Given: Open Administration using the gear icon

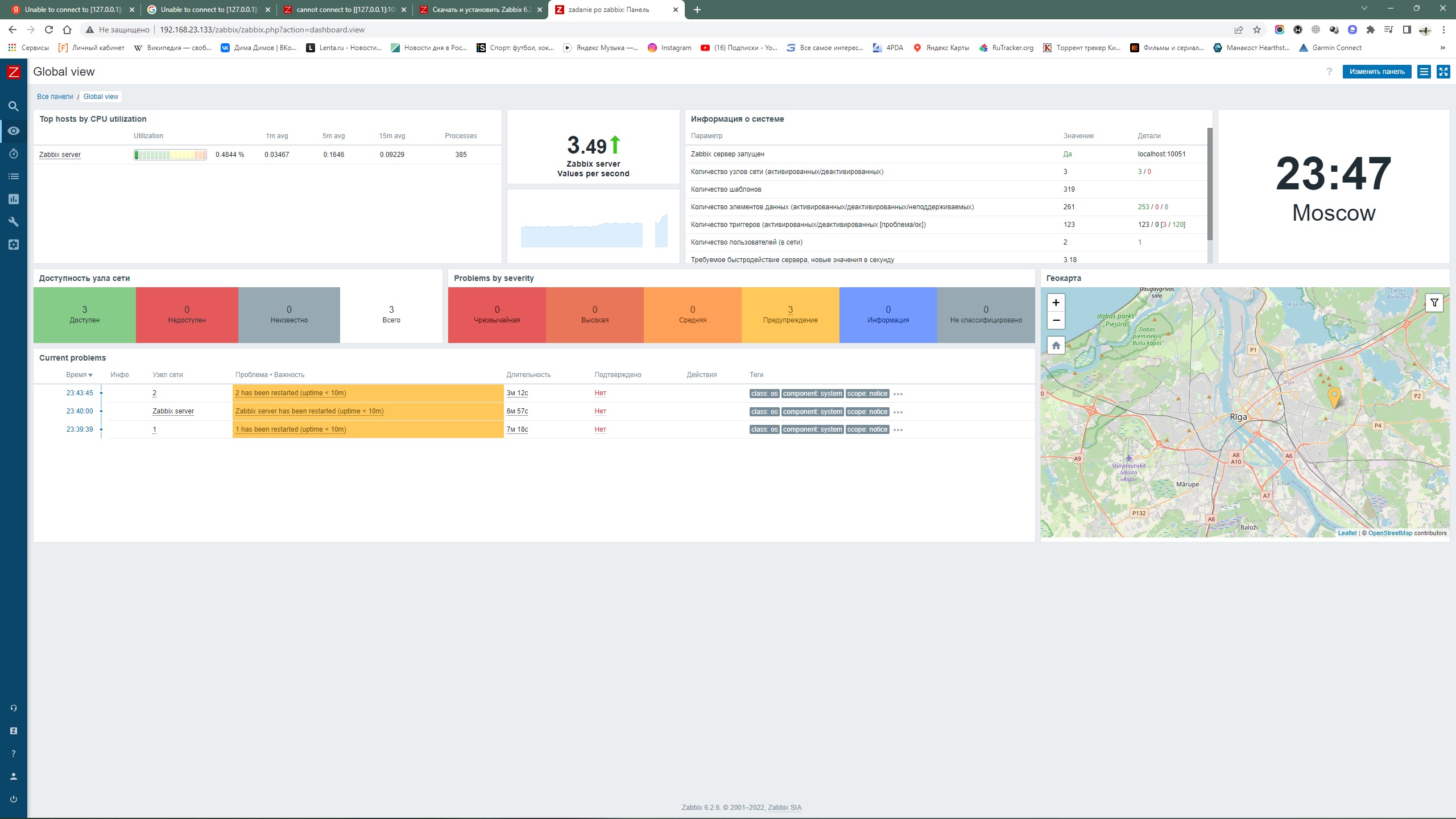Looking at the screenshot, I should 14,244.
